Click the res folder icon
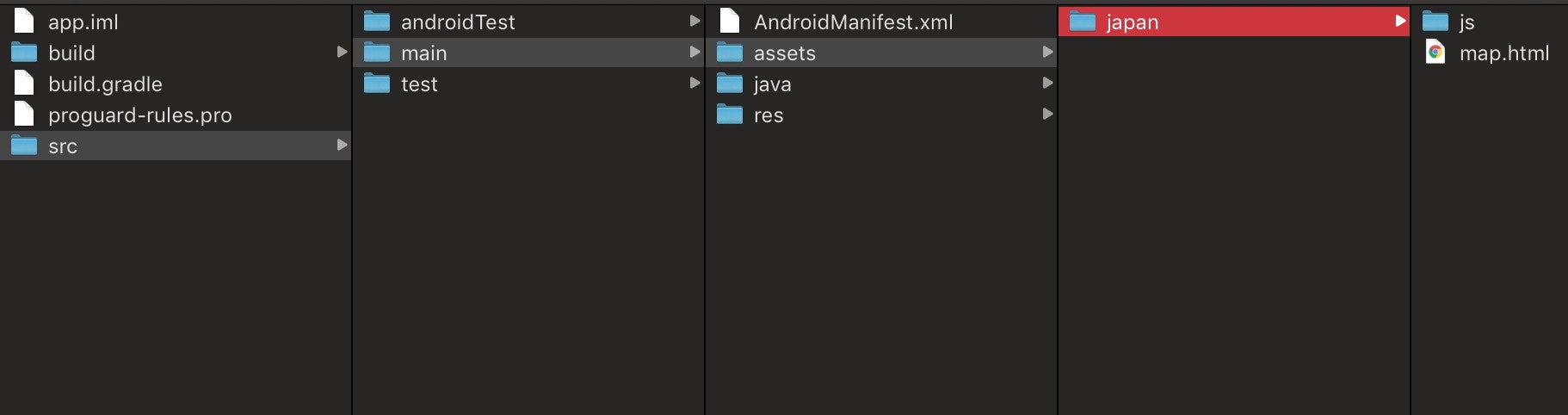Image resolution: width=1568 pixels, height=415 pixels. (730, 115)
